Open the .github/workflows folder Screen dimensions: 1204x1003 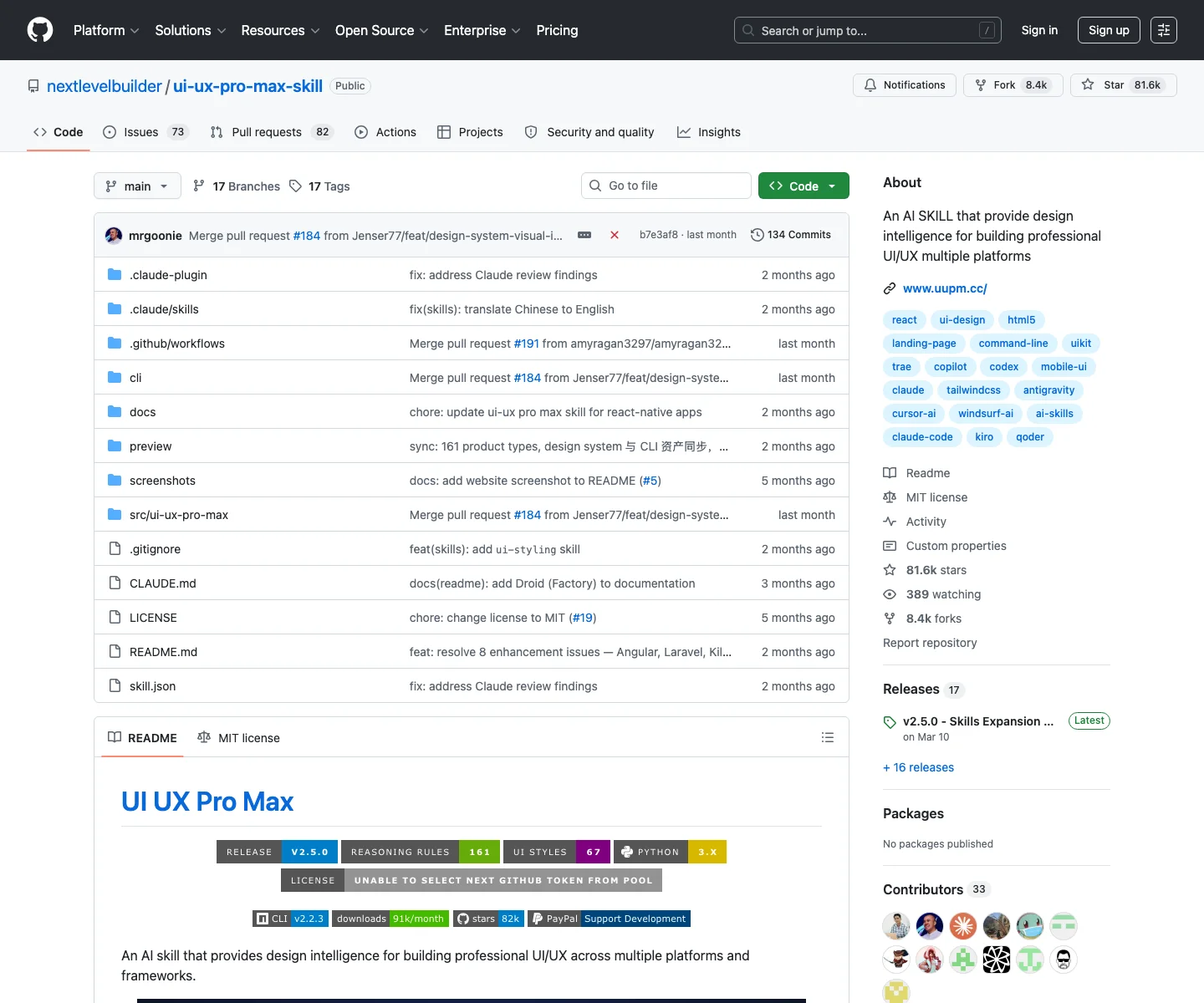tap(177, 344)
